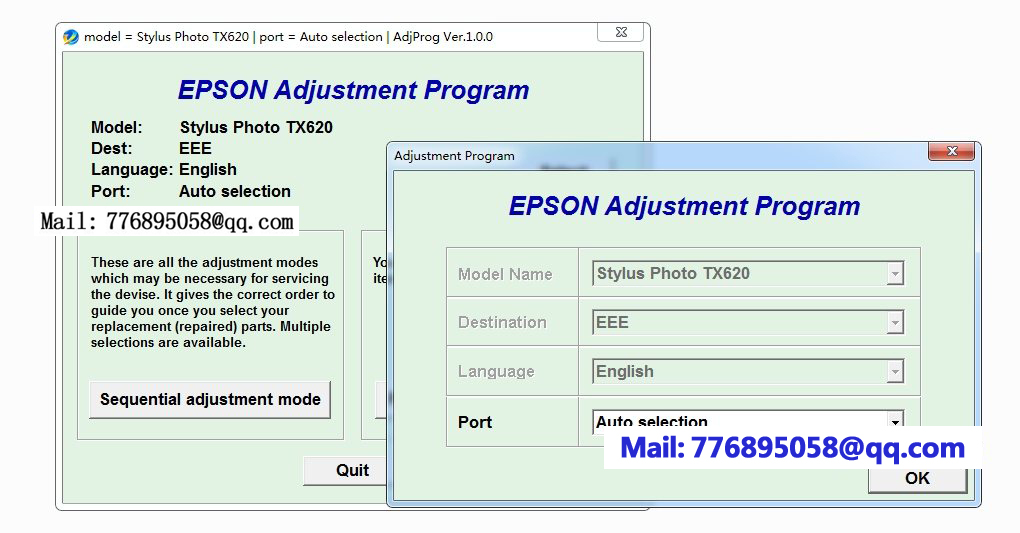This screenshot has width=1020, height=533.
Task: Open the Port dropdown arrow
Action: (x=895, y=420)
